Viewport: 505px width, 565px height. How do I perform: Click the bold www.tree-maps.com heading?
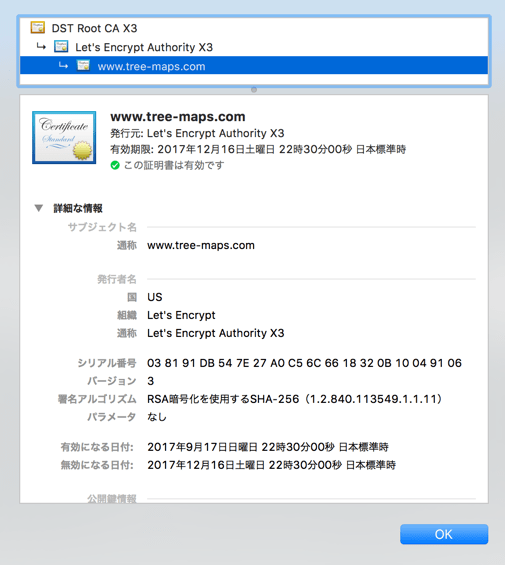pyautogui.click(x=178, y=117)
